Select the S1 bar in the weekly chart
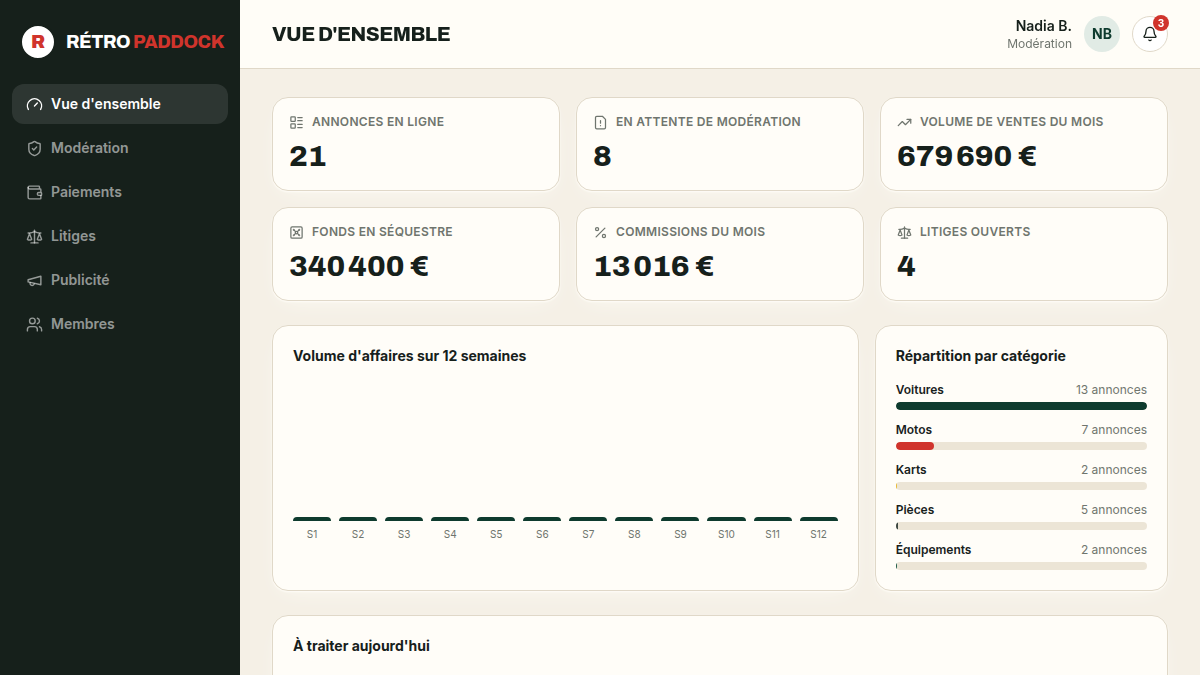This screenshot has height=675, width=1200. 312,519
